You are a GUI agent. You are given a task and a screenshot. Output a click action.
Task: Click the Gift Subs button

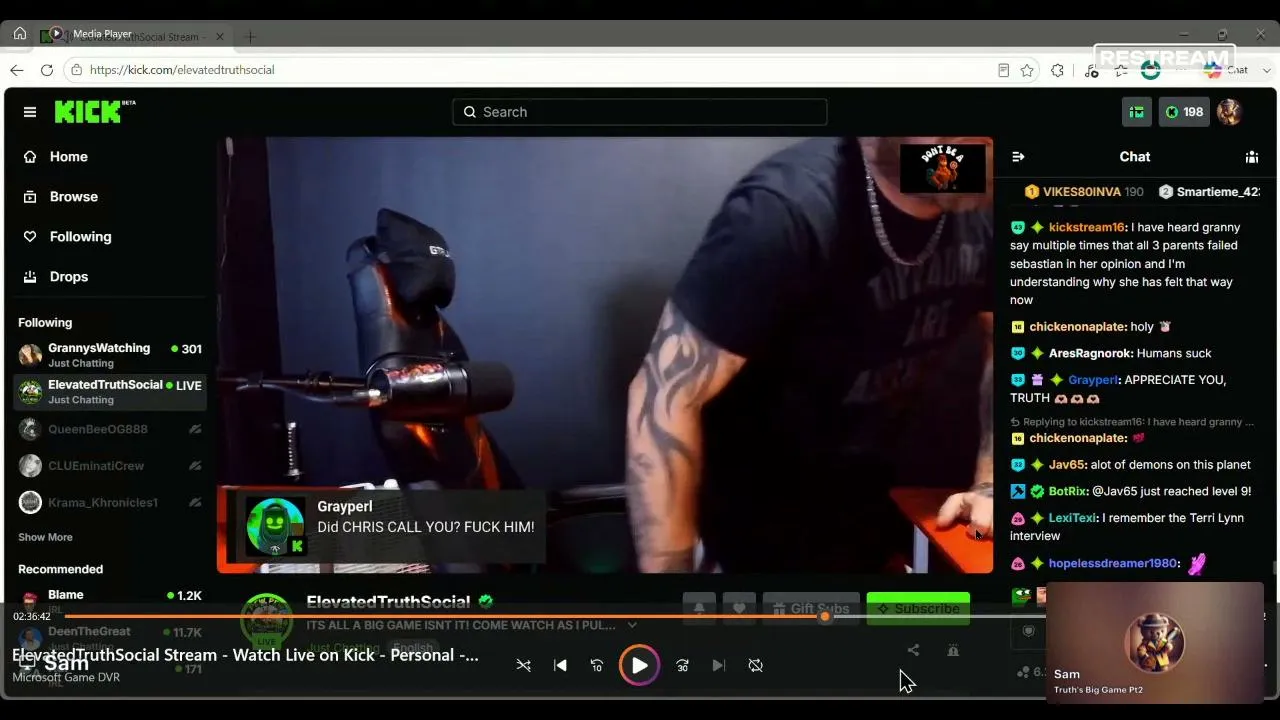[811, 608]
